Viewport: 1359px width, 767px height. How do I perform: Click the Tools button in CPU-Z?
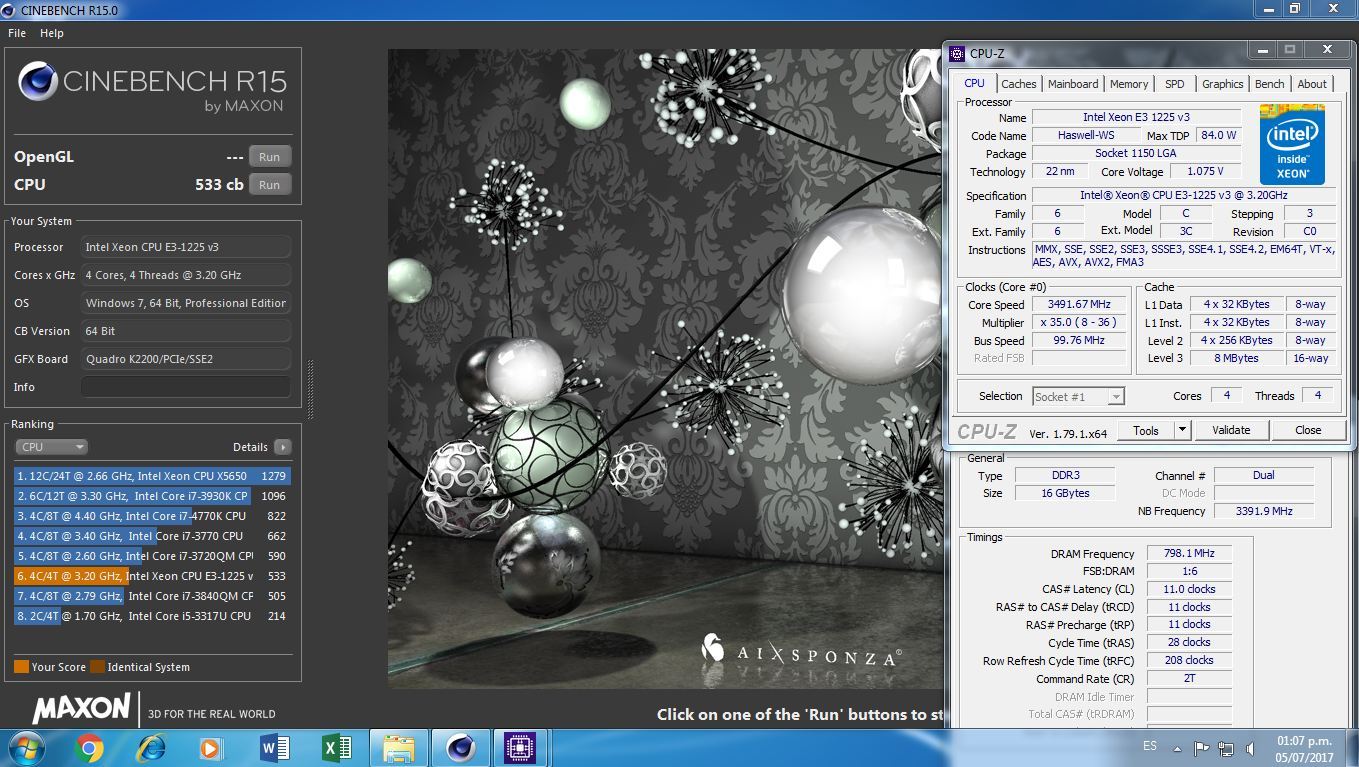[x=1146, y=430]
